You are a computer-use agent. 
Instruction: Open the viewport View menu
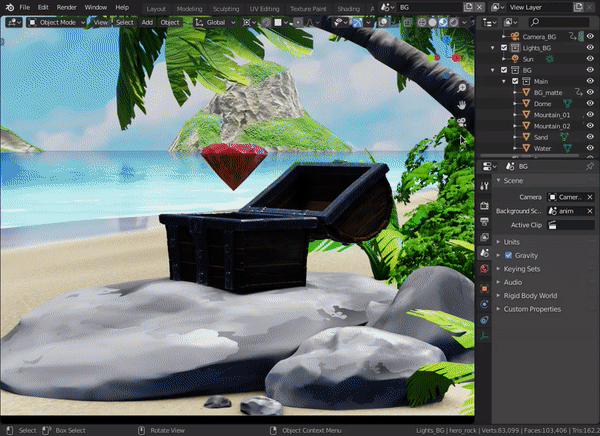click(x=100, y=23)
